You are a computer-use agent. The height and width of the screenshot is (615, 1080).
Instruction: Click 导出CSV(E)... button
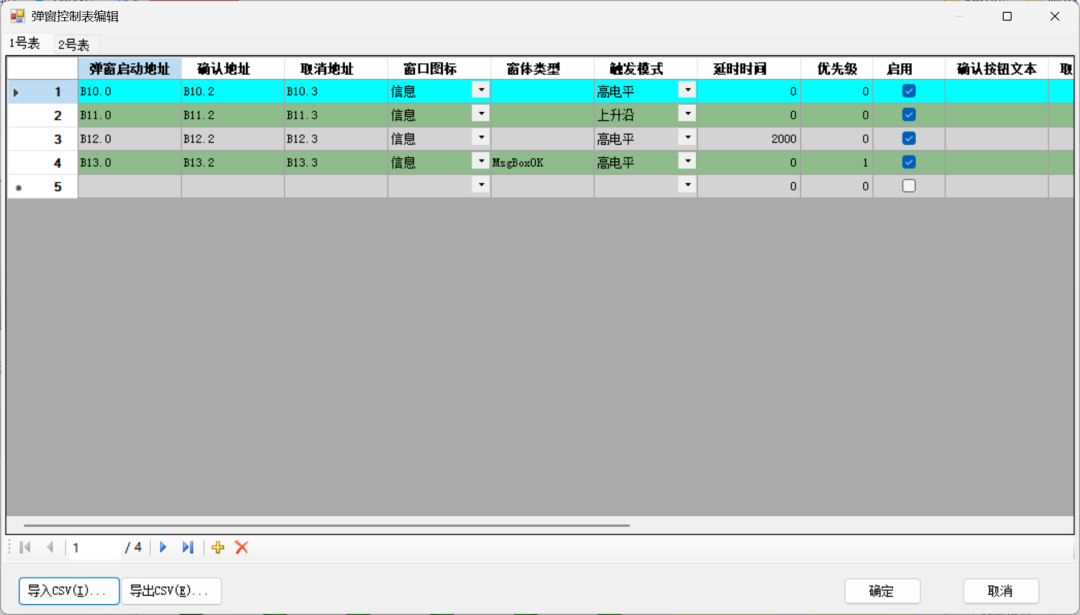(x=171, y=591)
